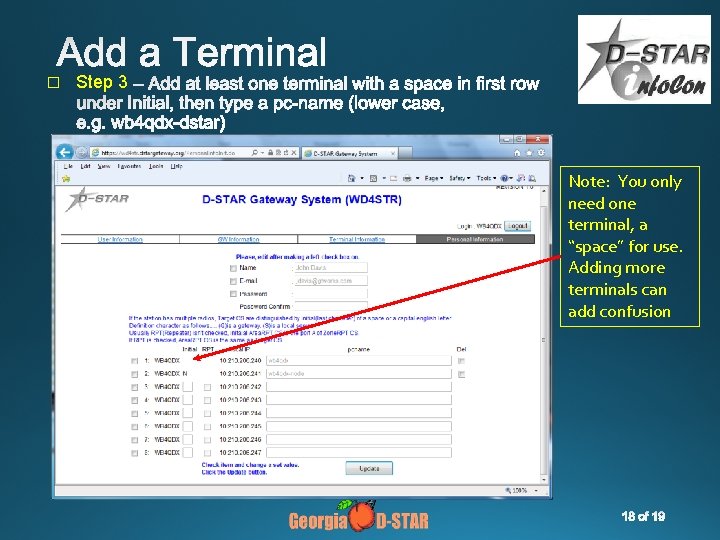The height and width of the screenshot is (540, 720).
Task: Check the checkbox for terminal row 1
Action: click(x=135, y=361)
